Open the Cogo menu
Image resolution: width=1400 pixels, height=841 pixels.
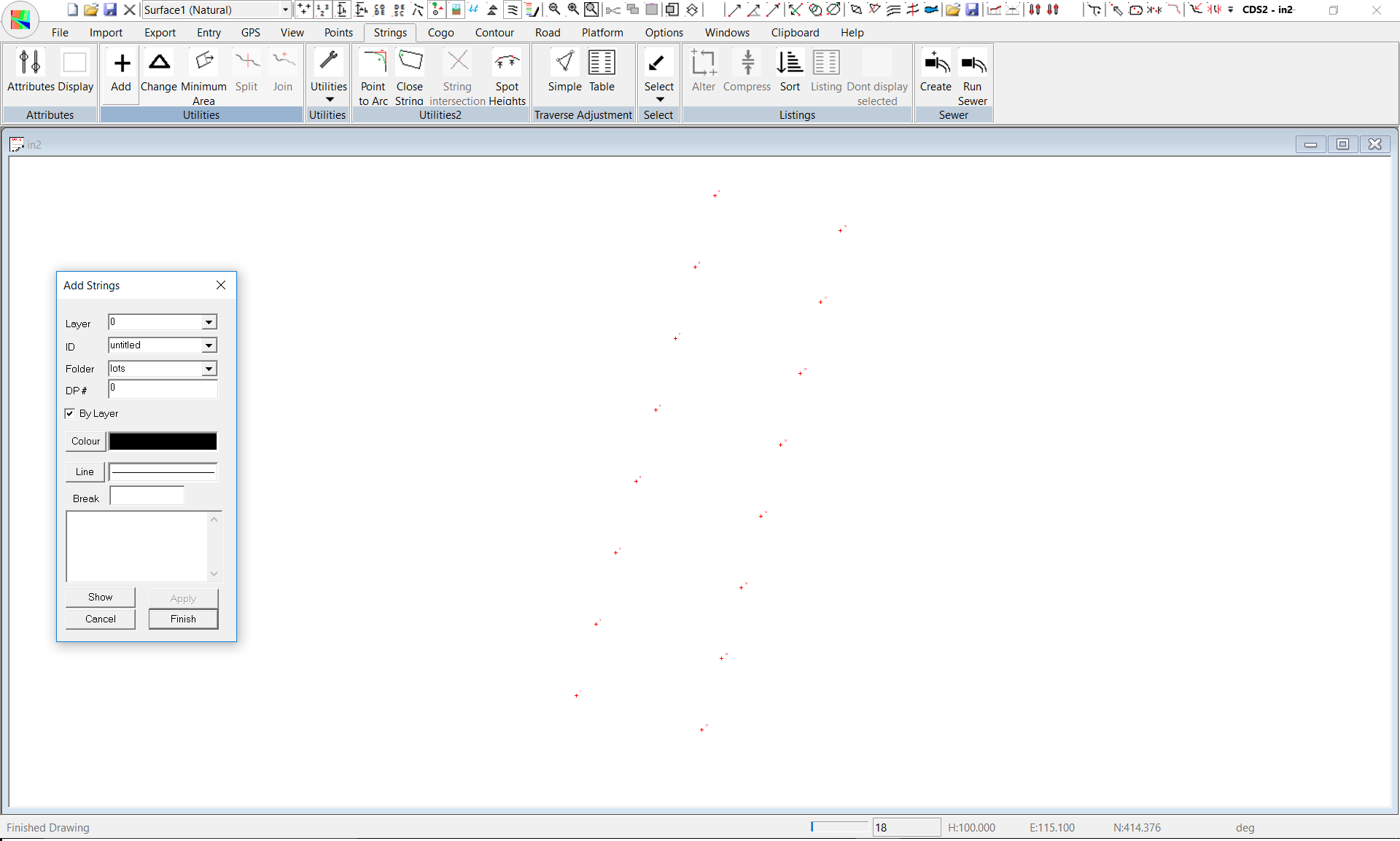pyautogui.click(x=440, y=33)
